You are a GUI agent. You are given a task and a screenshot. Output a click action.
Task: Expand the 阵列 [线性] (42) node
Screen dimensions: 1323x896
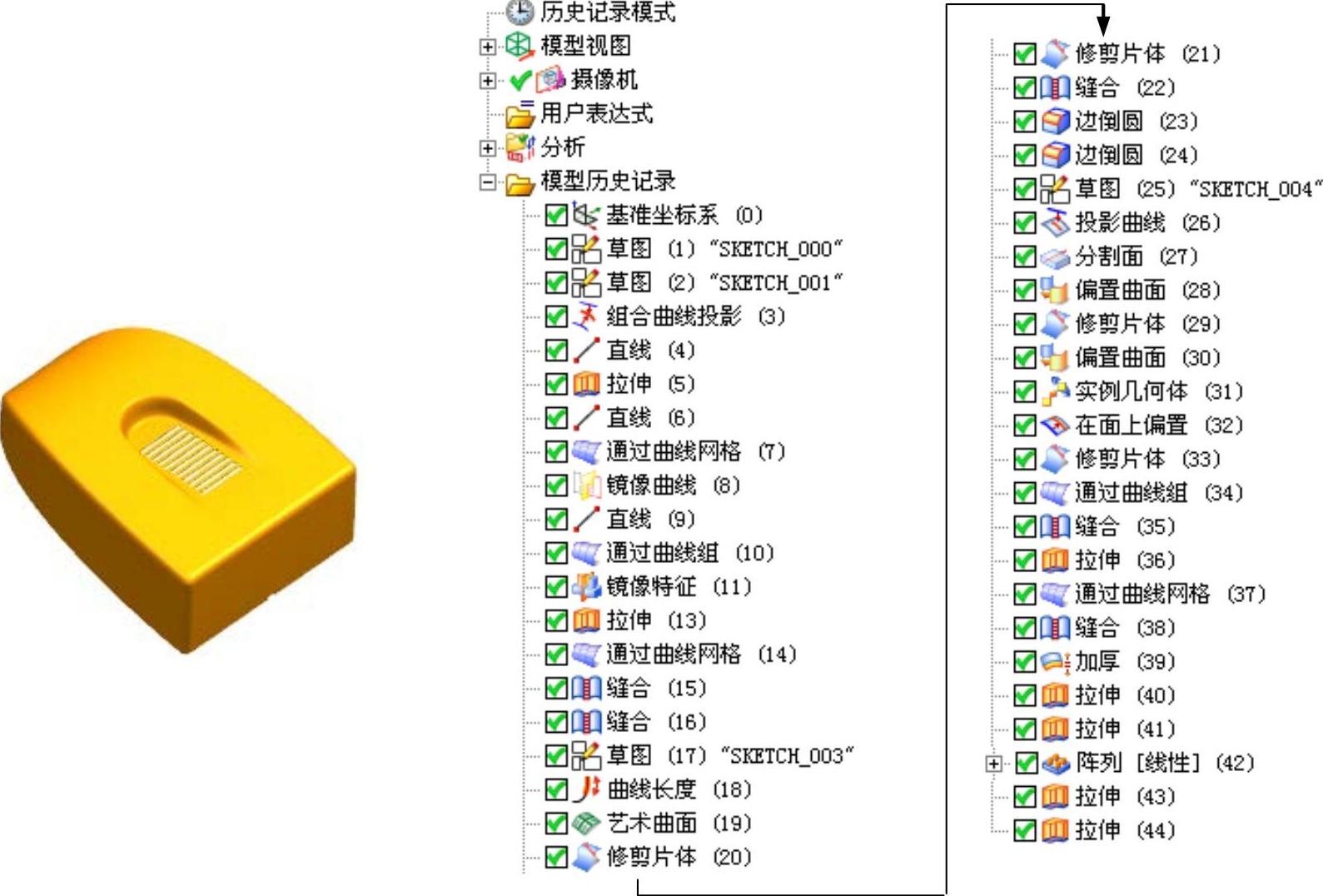point(993,763)
